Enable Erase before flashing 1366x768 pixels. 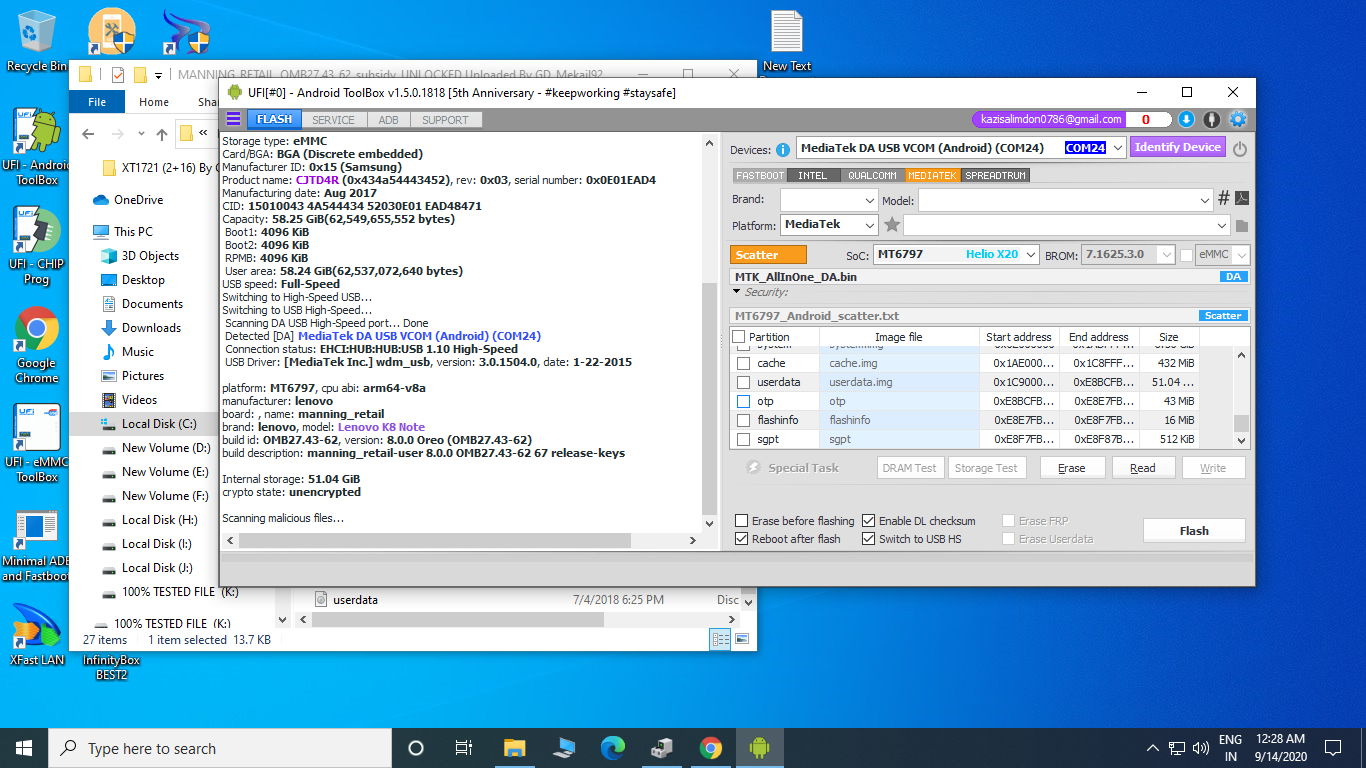(x=741, y=521)
